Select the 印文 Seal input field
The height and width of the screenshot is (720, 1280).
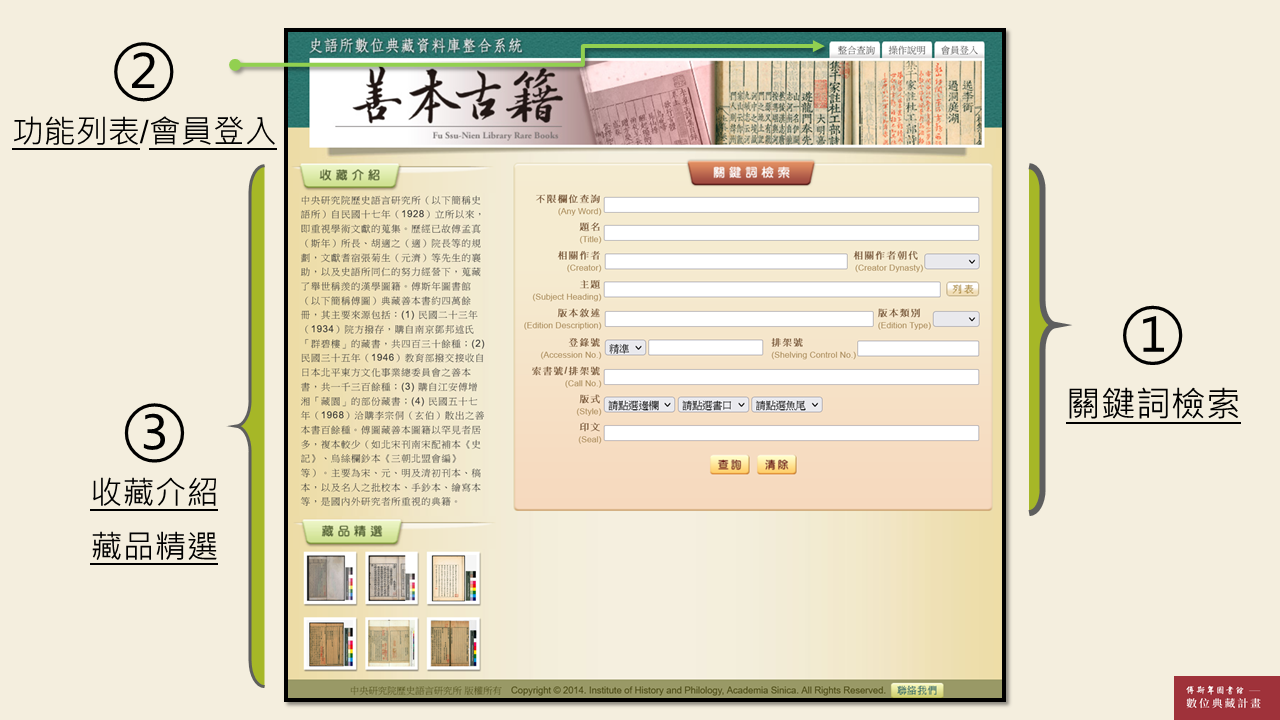(790, 433)
